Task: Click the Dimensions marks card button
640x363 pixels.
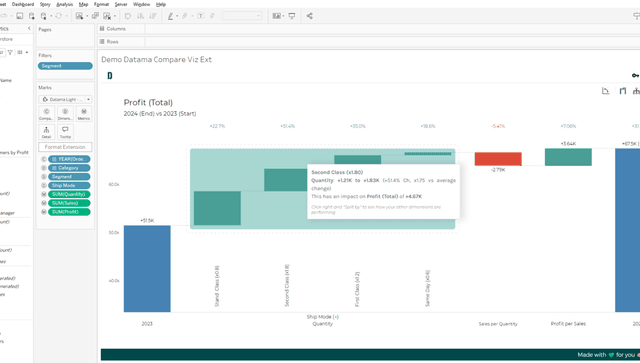Action: pyautogui.click(x=65, y=114)
